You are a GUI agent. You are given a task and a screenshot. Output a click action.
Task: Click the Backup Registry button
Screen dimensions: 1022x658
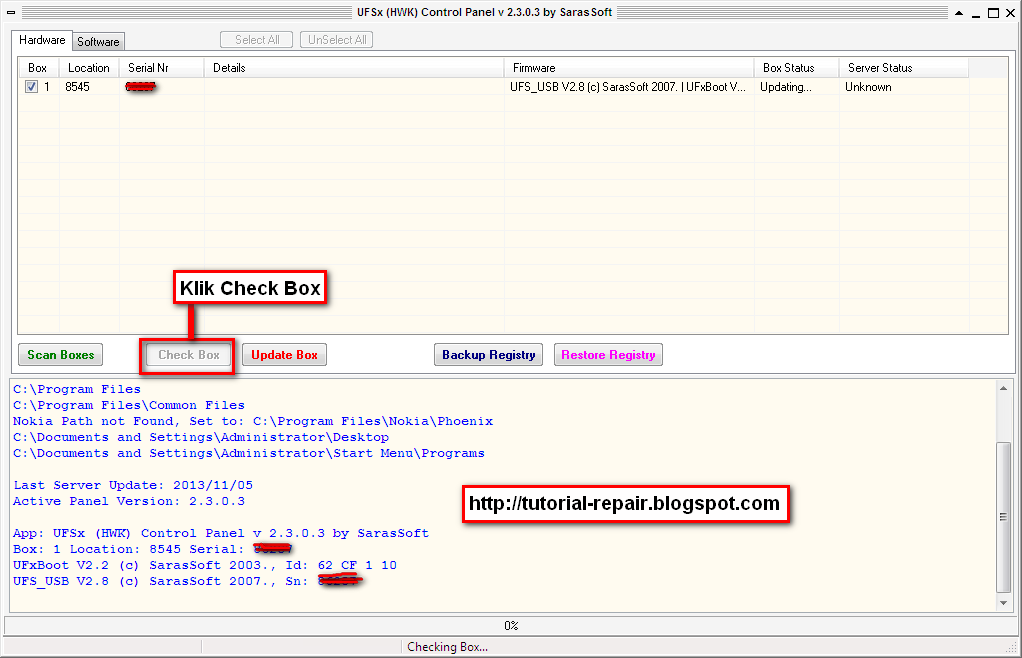489,355
